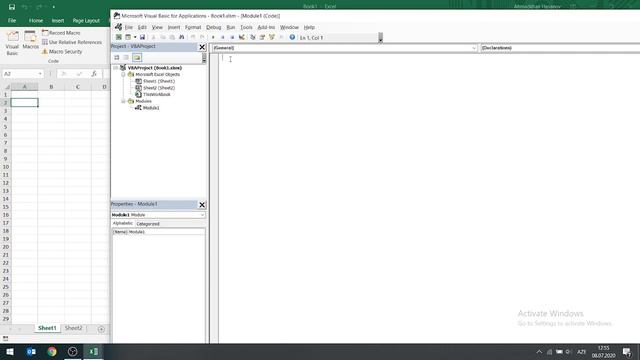Collapse the Modules folder node
The height and width of the screenshot is (360, 640).
coord(123,101)
